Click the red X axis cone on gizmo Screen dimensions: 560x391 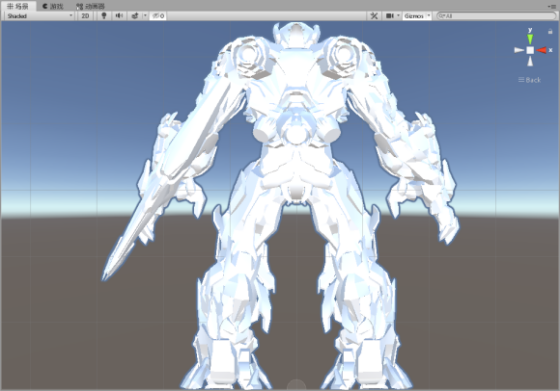click(542, 50)
